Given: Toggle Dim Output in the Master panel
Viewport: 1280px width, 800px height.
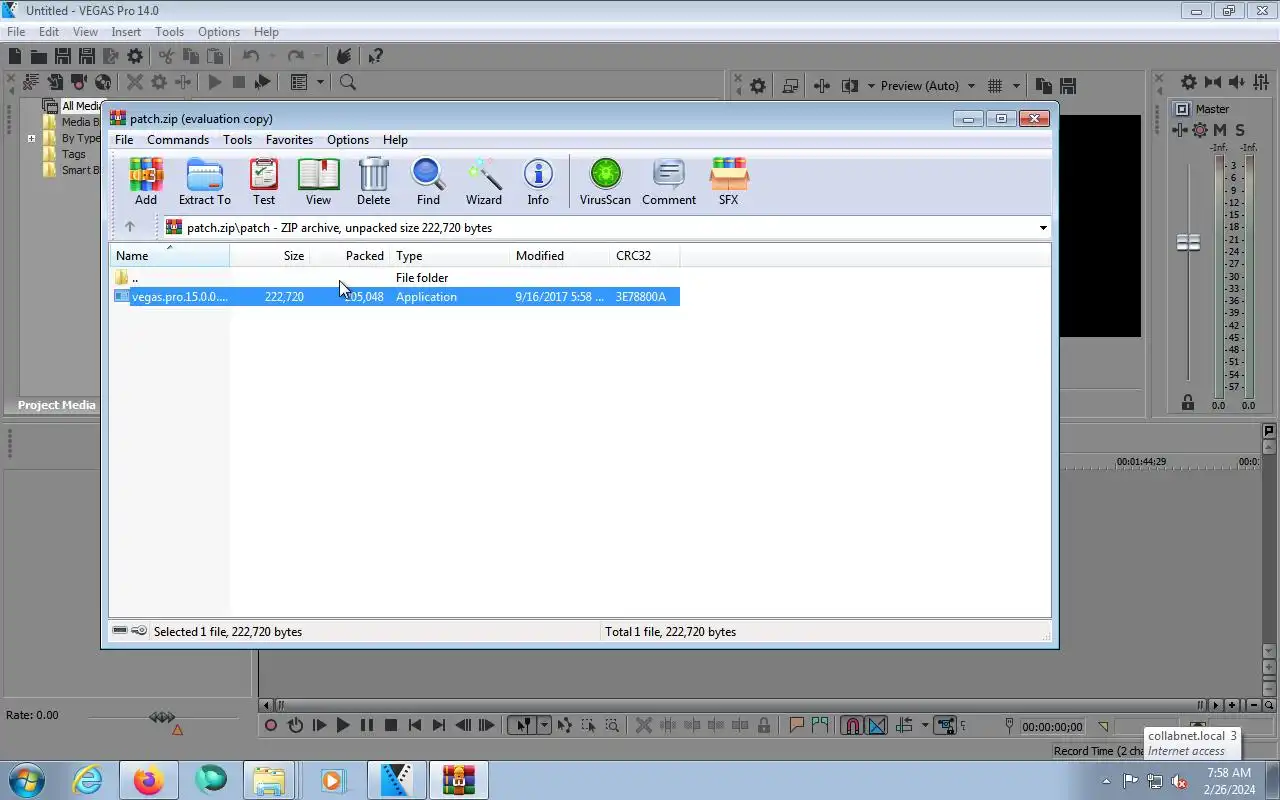Looking at the screenshot, I should (x=1238, y=82).
